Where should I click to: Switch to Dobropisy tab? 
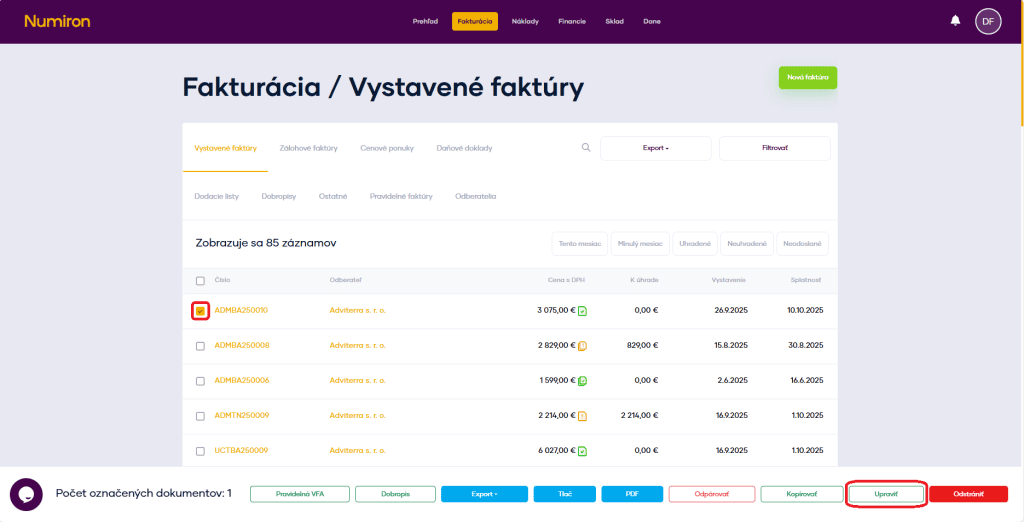(279, 196)
